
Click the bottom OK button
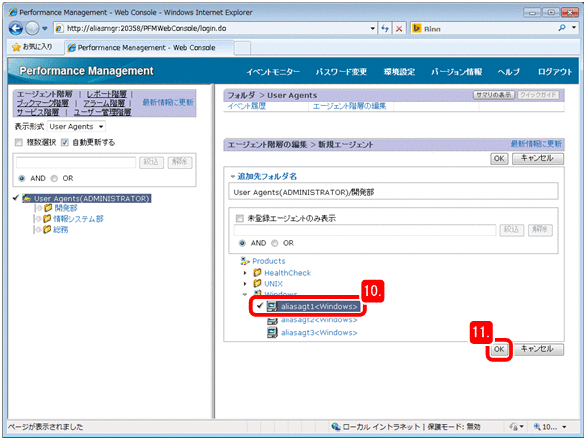(x=499, y=349)
